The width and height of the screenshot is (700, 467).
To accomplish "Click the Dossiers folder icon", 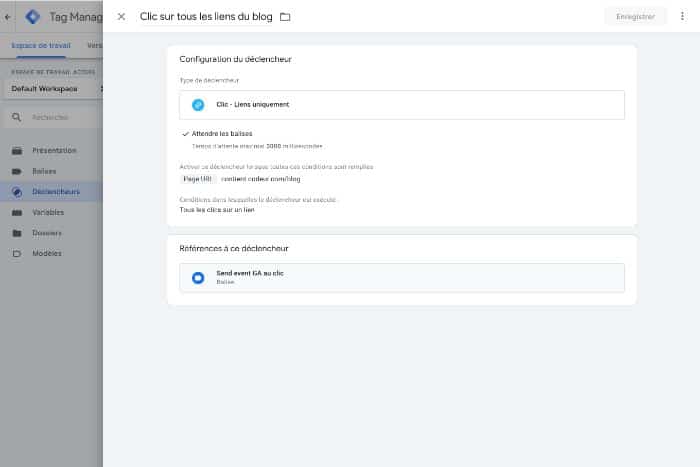I will pyautogui.click(x=17, y=233).
